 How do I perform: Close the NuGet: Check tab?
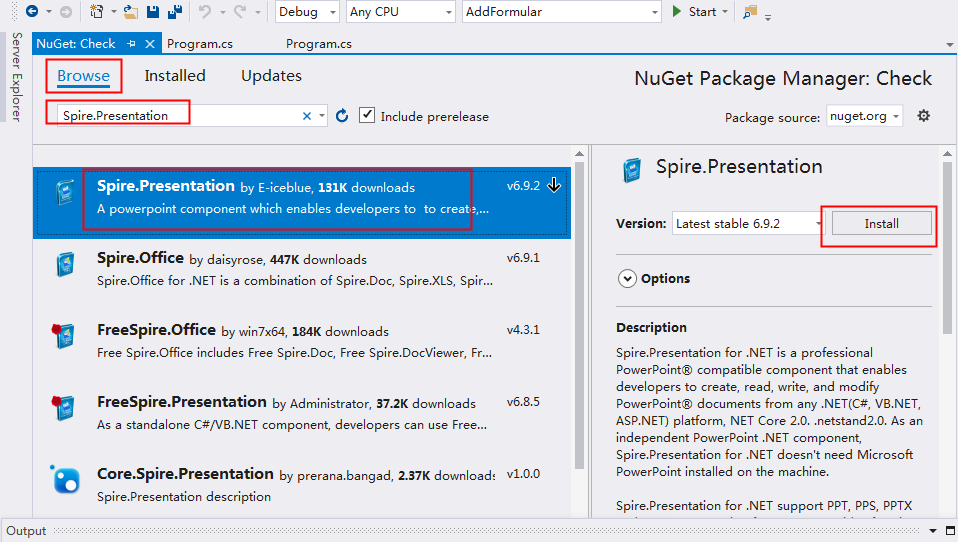(150, 43)
